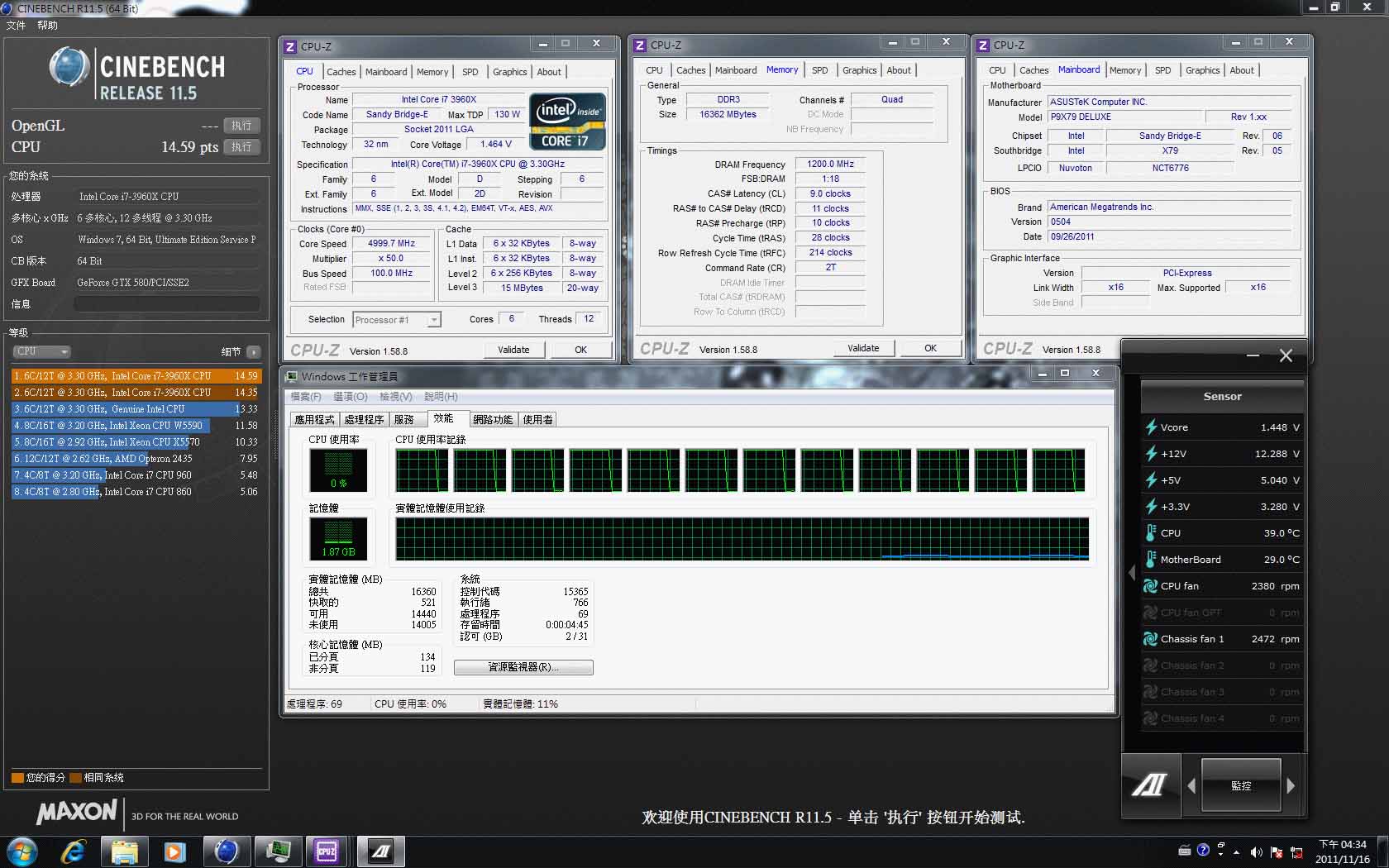
Task: Click Core Speed value 4999.7 MHz
Action: click(392, 244)
